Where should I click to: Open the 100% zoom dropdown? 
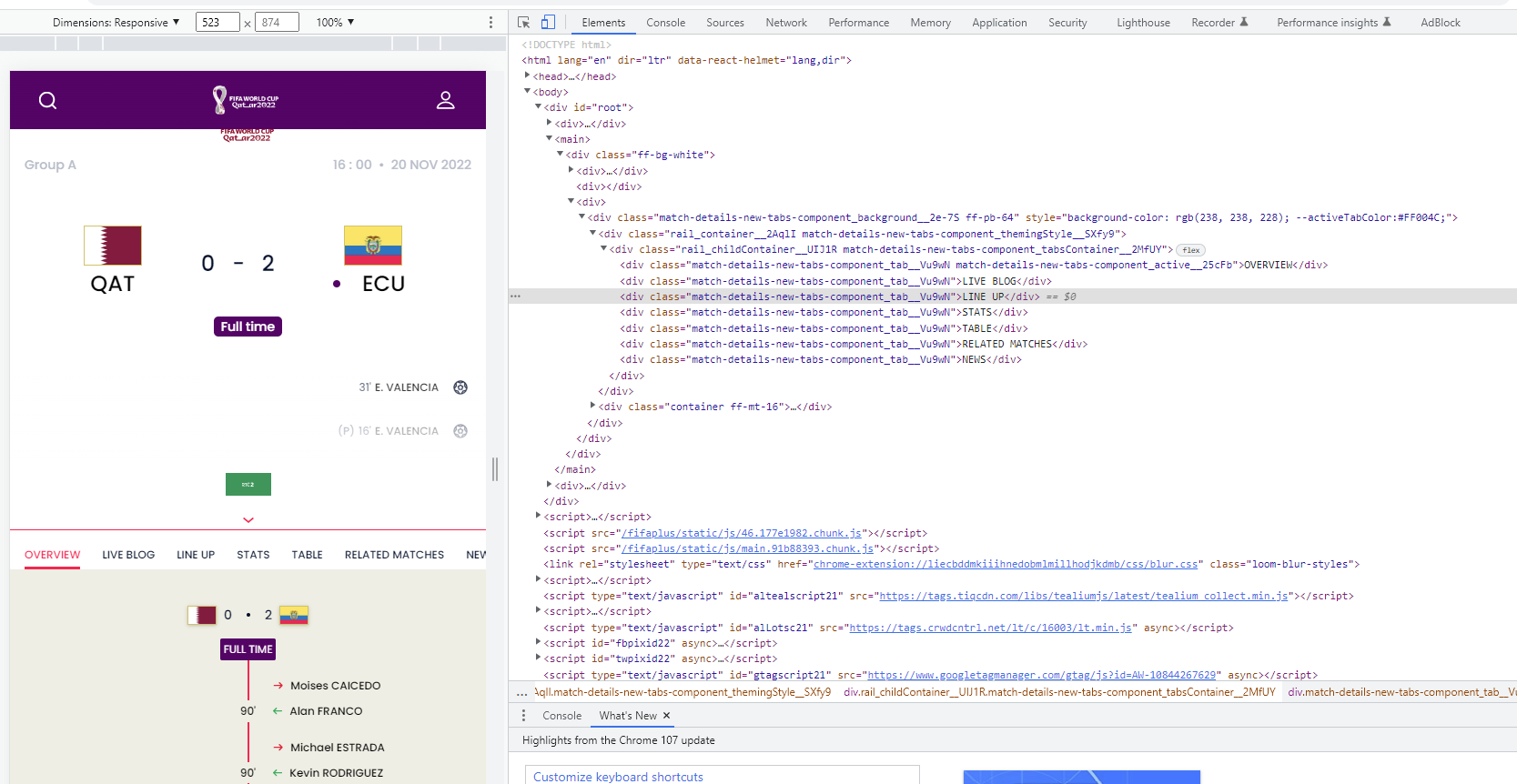[x=335, y=22]
